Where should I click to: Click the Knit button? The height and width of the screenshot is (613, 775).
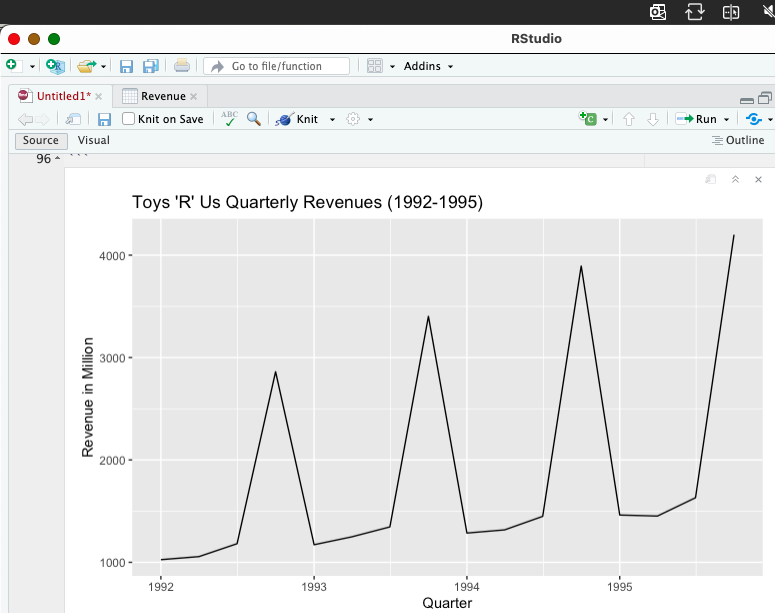pos(297,119)
